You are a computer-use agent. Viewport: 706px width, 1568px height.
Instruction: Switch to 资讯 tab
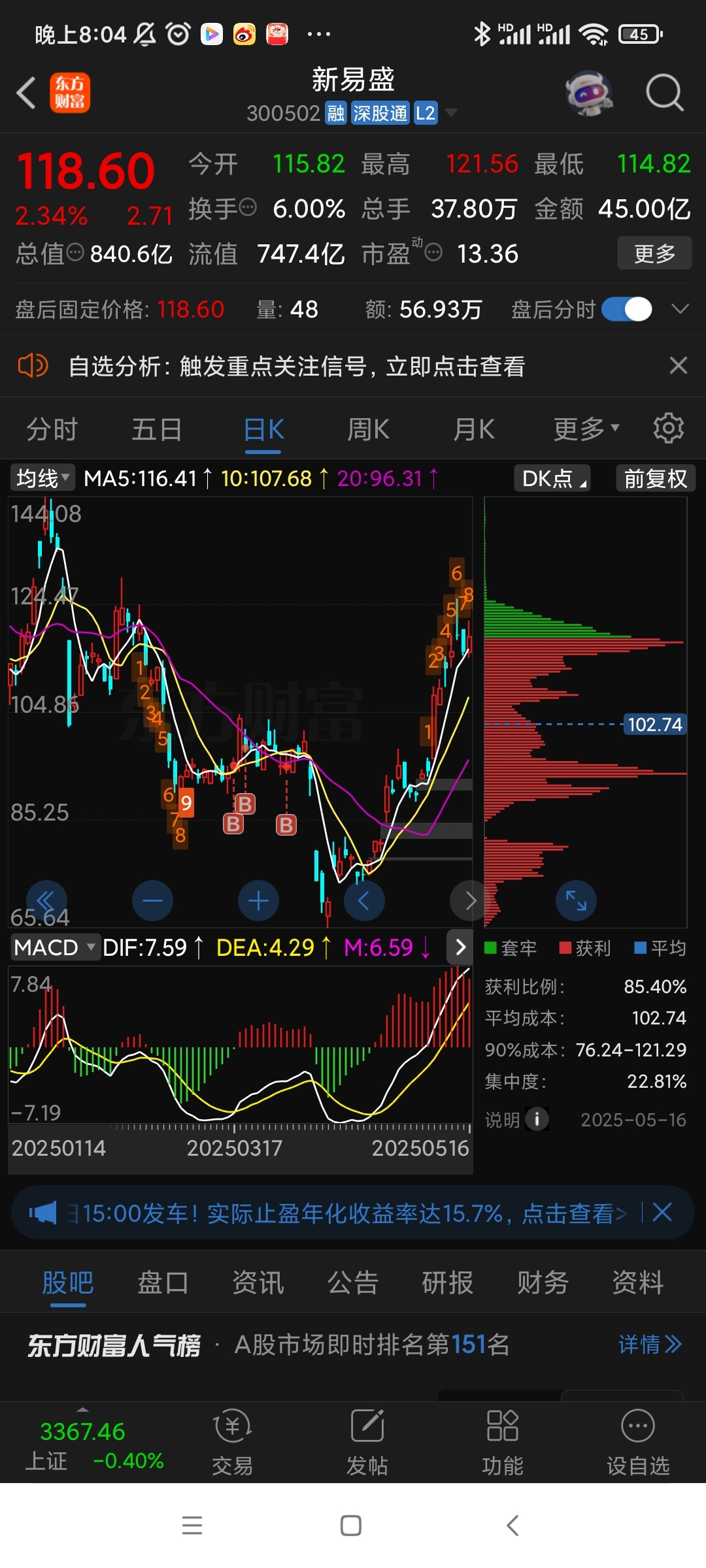click(258, 1282)
